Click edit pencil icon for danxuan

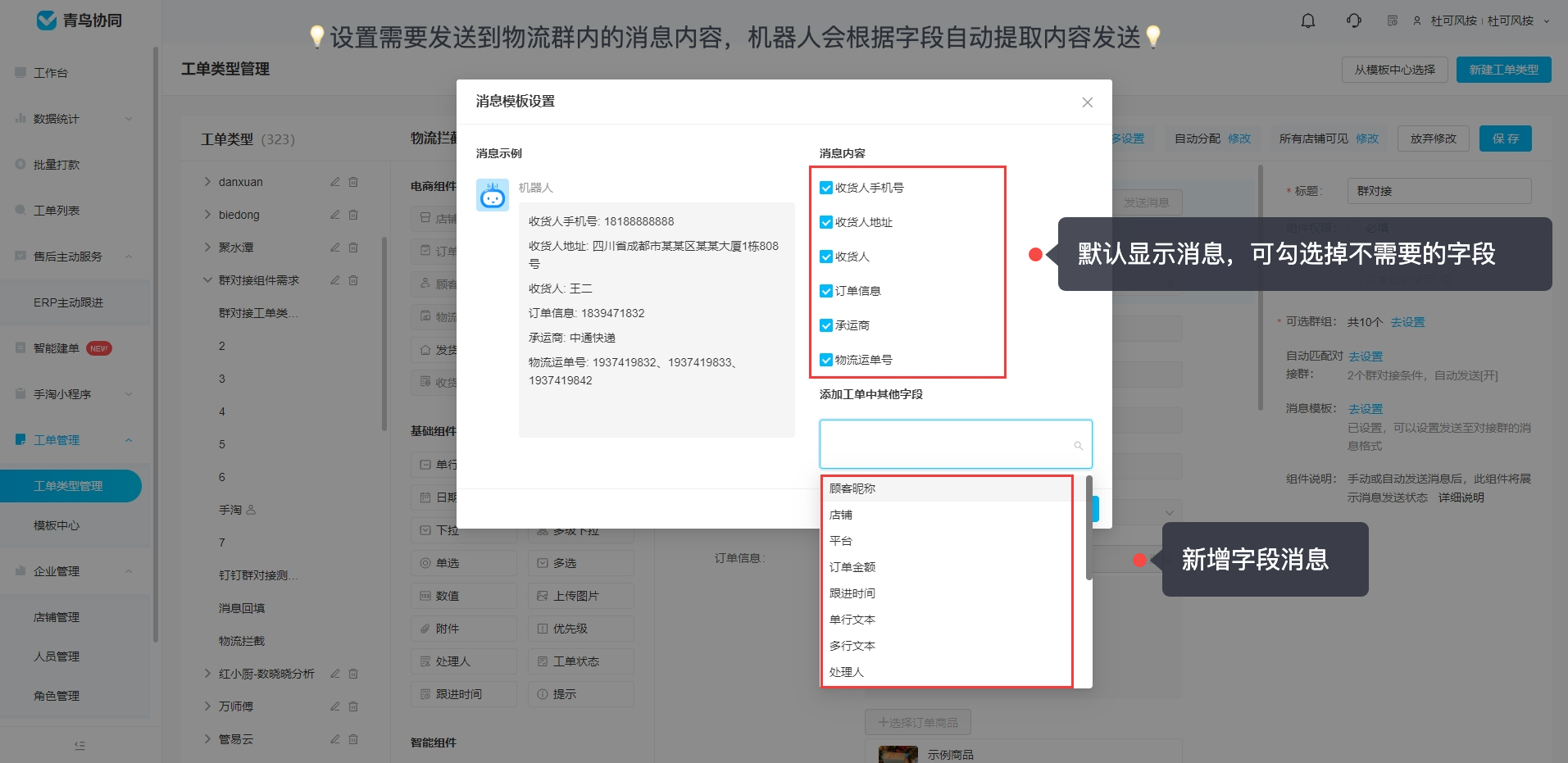coord(334,182)
